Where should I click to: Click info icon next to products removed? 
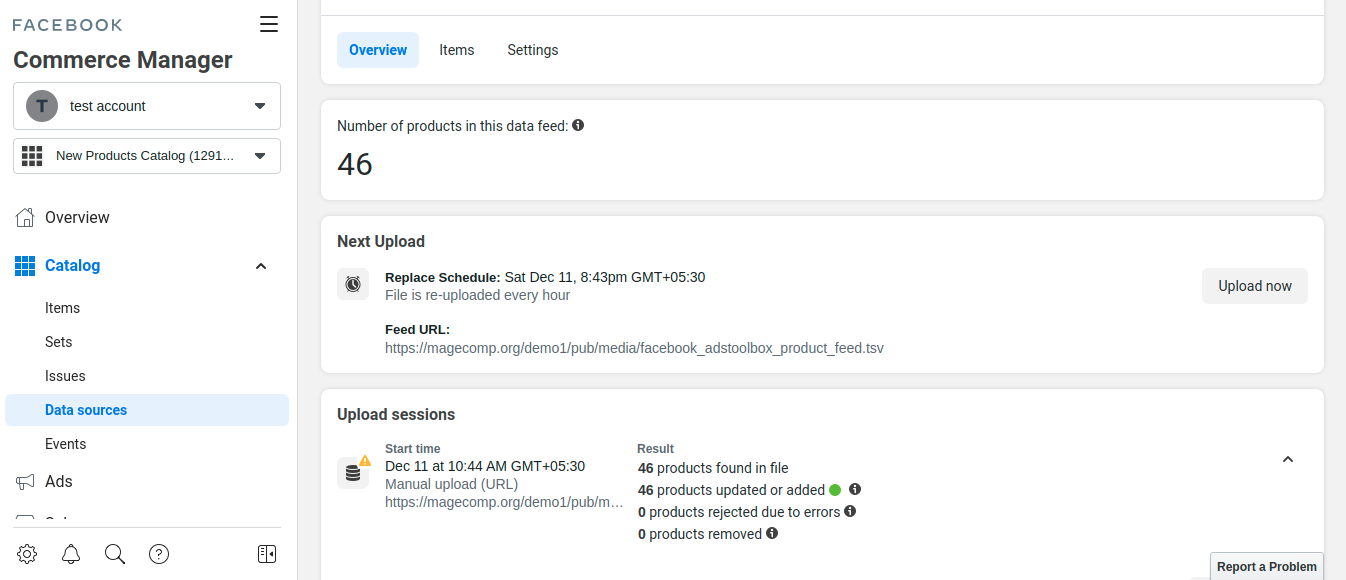(772, 534)
